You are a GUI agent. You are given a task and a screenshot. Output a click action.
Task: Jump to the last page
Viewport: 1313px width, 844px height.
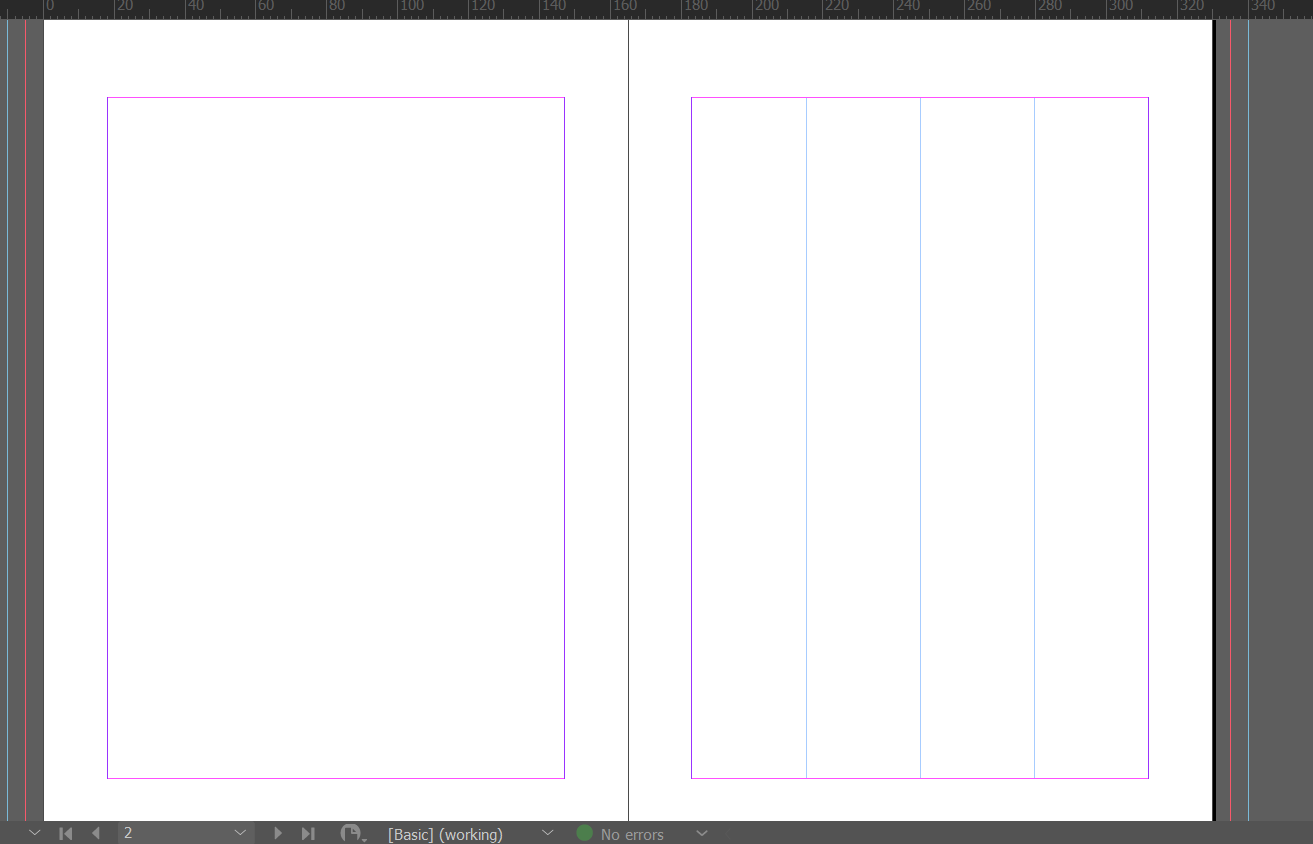point(308,833)
